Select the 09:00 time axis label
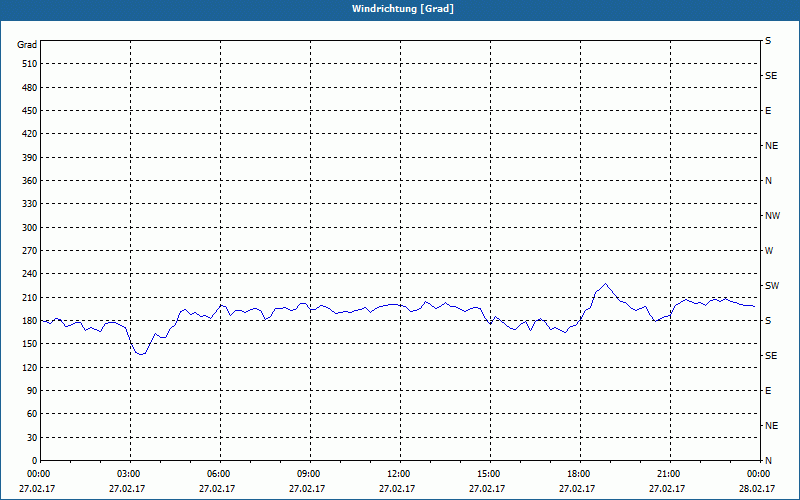Image resolution: width=800 pixels, height=500 pixels. tap(310, 474)
